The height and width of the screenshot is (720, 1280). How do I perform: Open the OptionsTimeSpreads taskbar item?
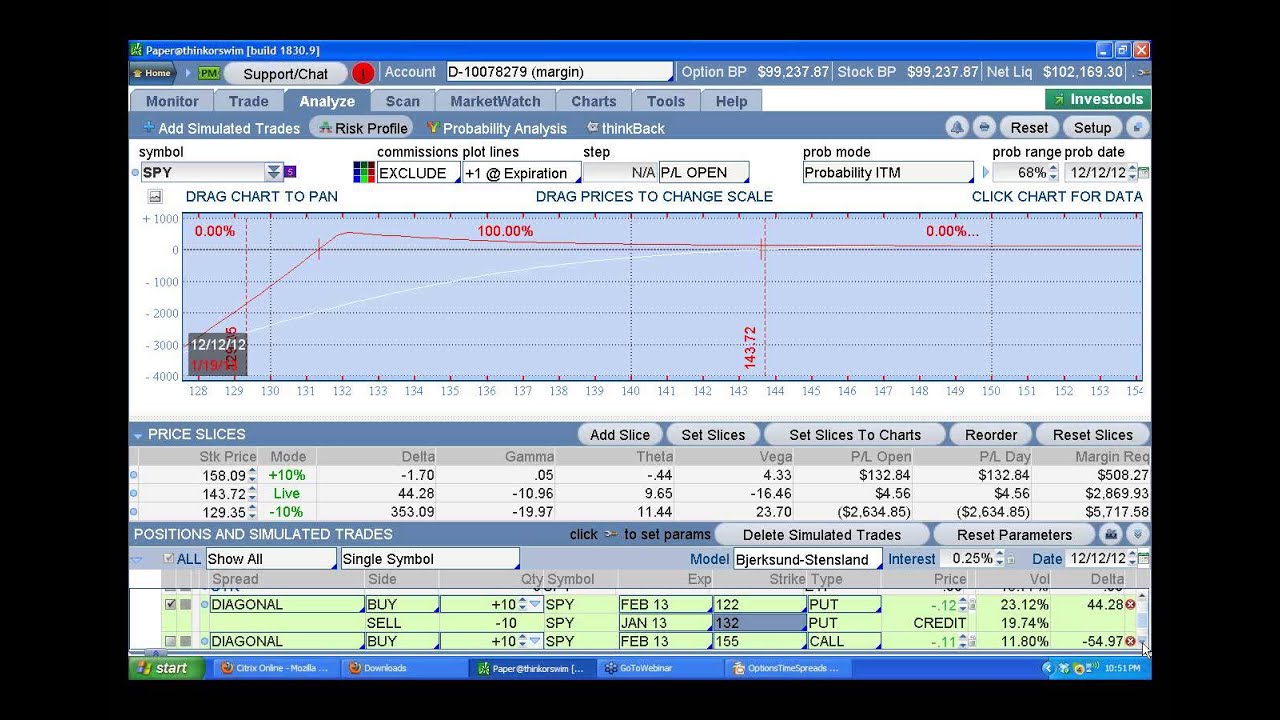(x=786, y=668)
